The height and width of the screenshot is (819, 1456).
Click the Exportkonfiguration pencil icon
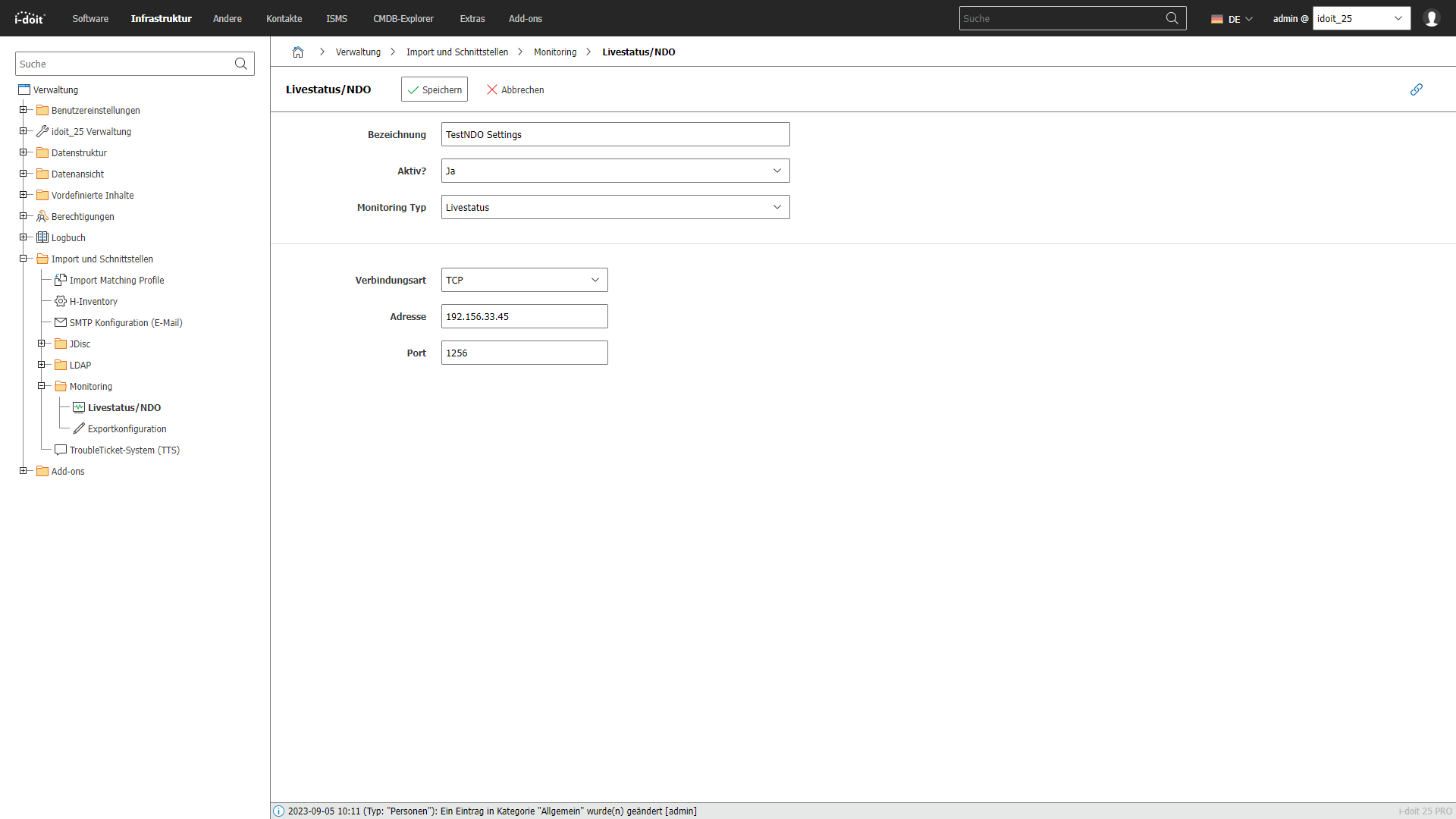(x=79, y=428)
